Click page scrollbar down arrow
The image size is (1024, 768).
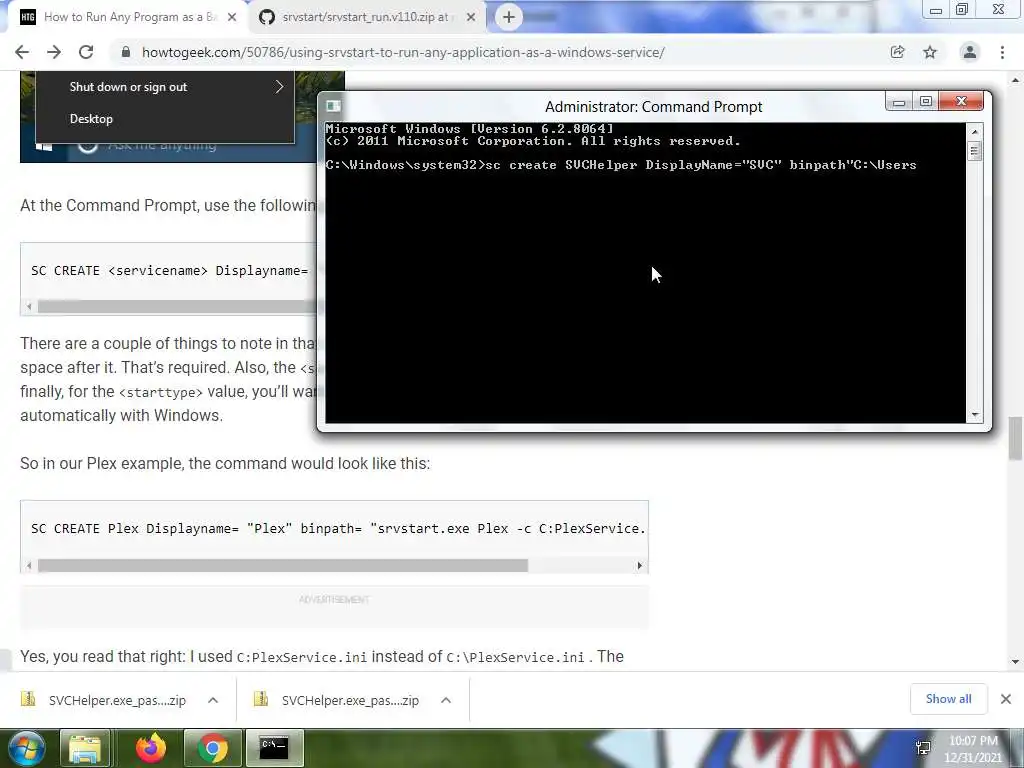click(1015, 662)
